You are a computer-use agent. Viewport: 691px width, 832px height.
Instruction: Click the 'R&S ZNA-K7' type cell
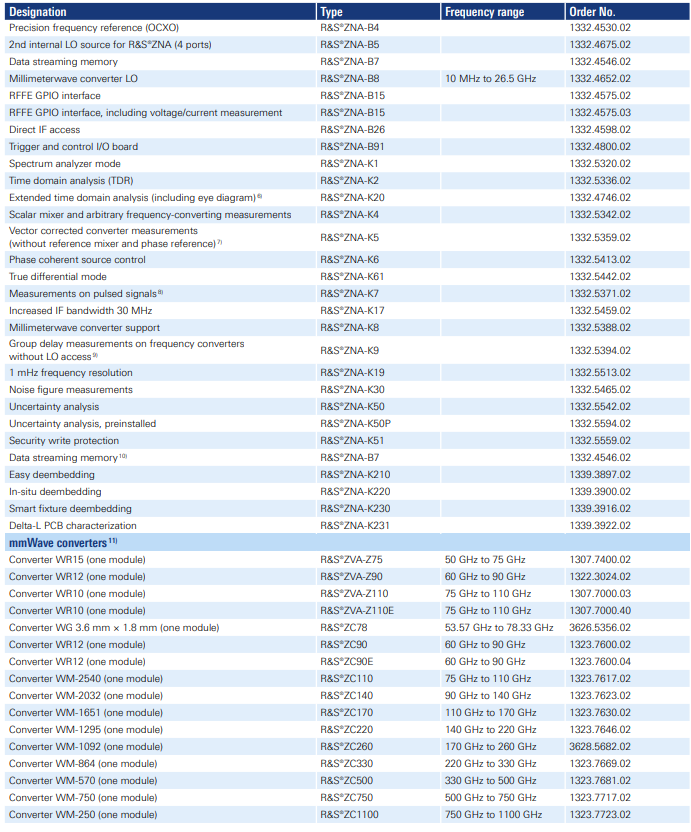click(350, 293)
